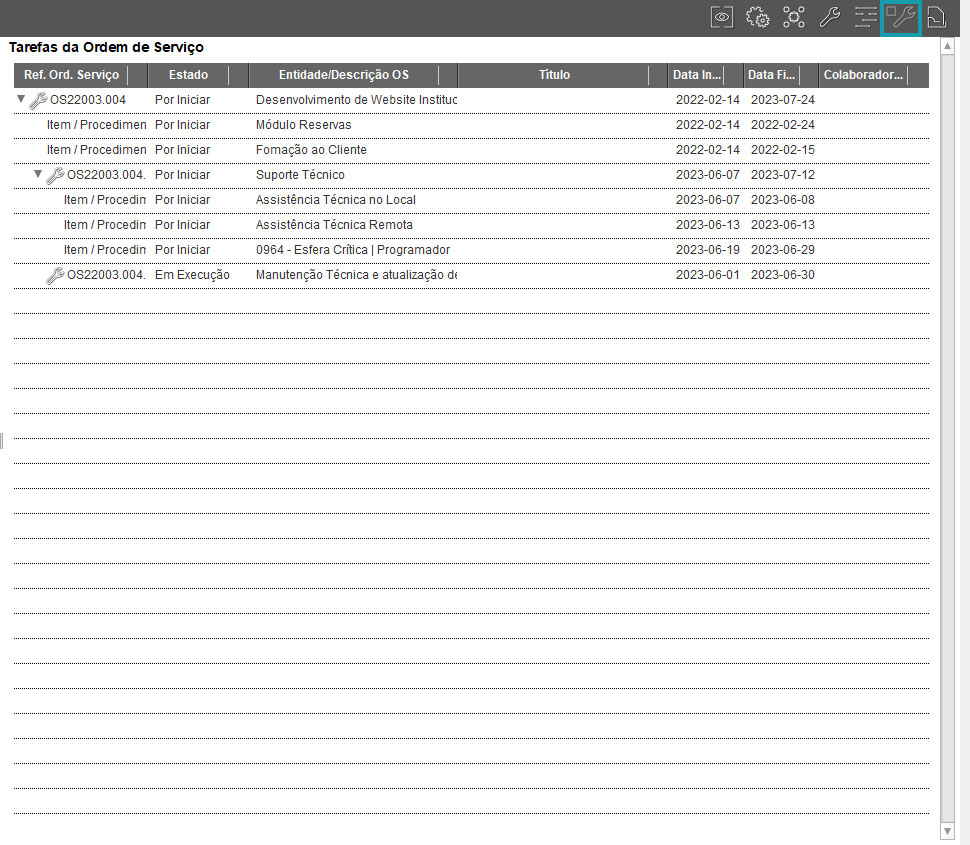Sort by Ref. Ord. Serviço column header
The width and height of the screenshot is (970, 845).
tap(71, 75)
